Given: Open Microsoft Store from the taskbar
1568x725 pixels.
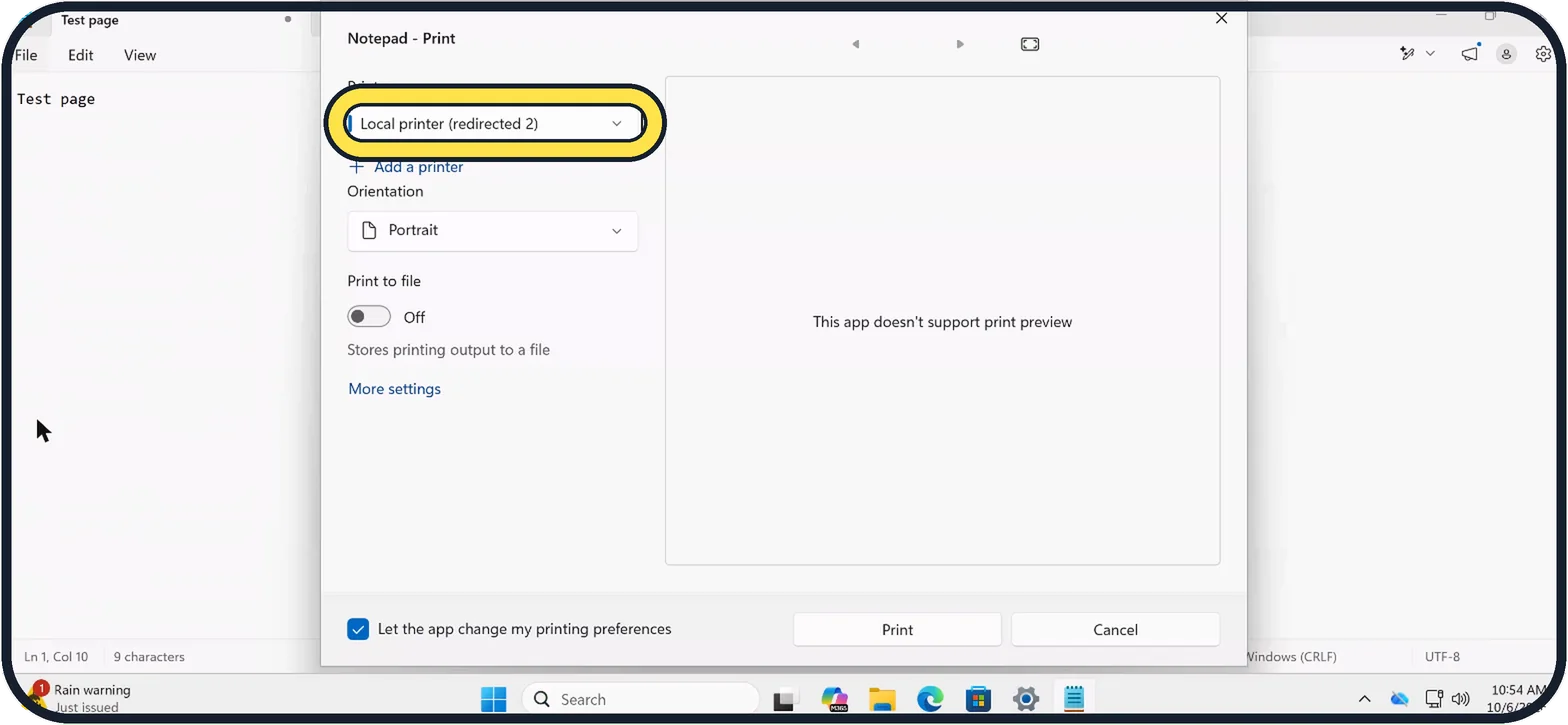Looking at the screenshot, I should pos(978,699).
